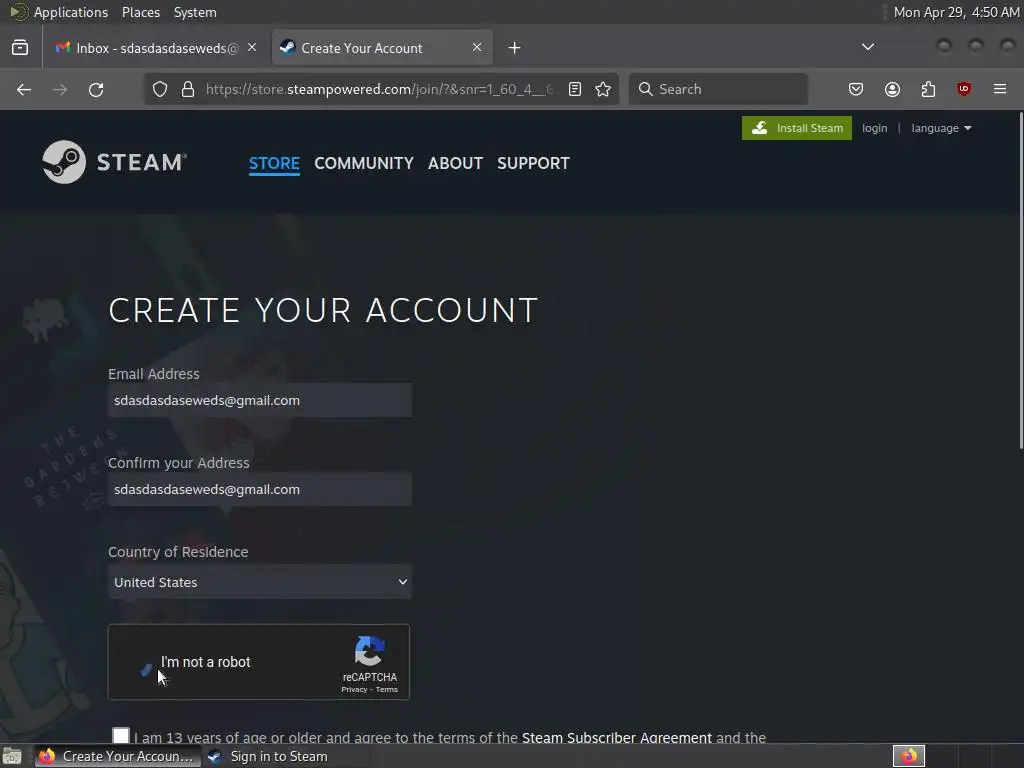Open the reCAPTCHA Terms link
Screen dimensions: 1024x768
coord(387,690)
